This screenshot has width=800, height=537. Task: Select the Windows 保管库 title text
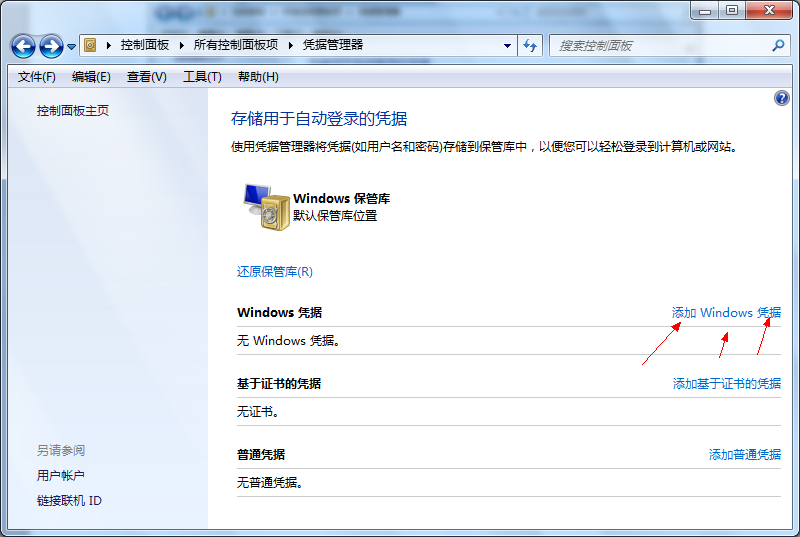pos(341,198)
